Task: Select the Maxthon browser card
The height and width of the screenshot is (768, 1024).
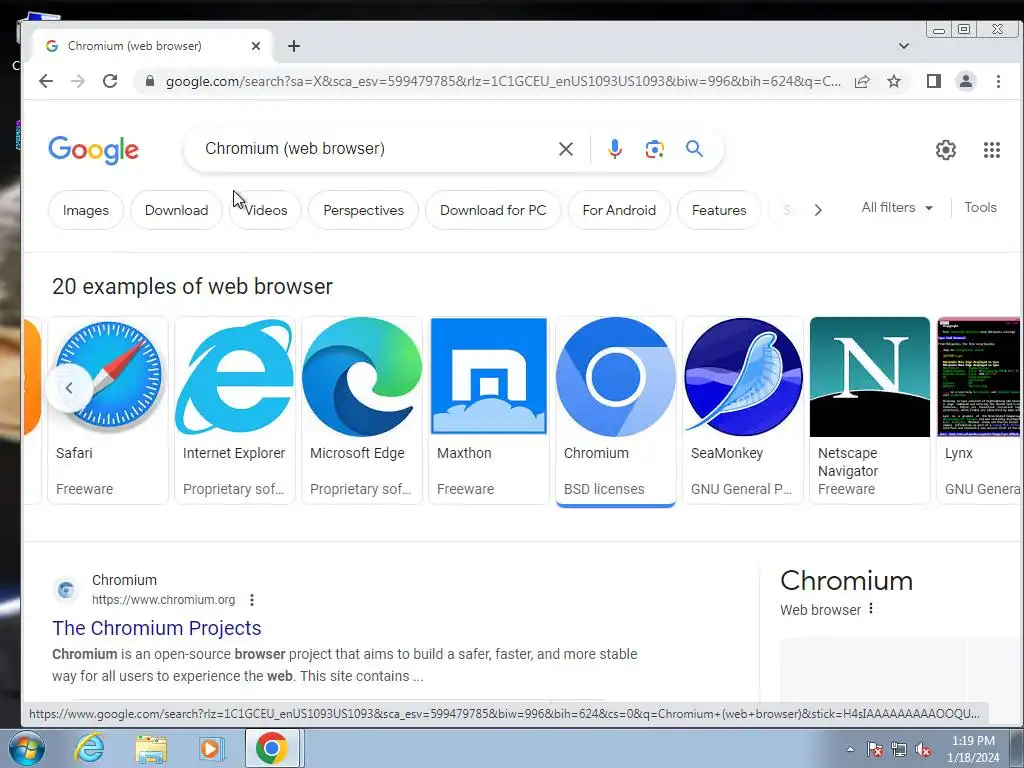Action: point(488,410)
